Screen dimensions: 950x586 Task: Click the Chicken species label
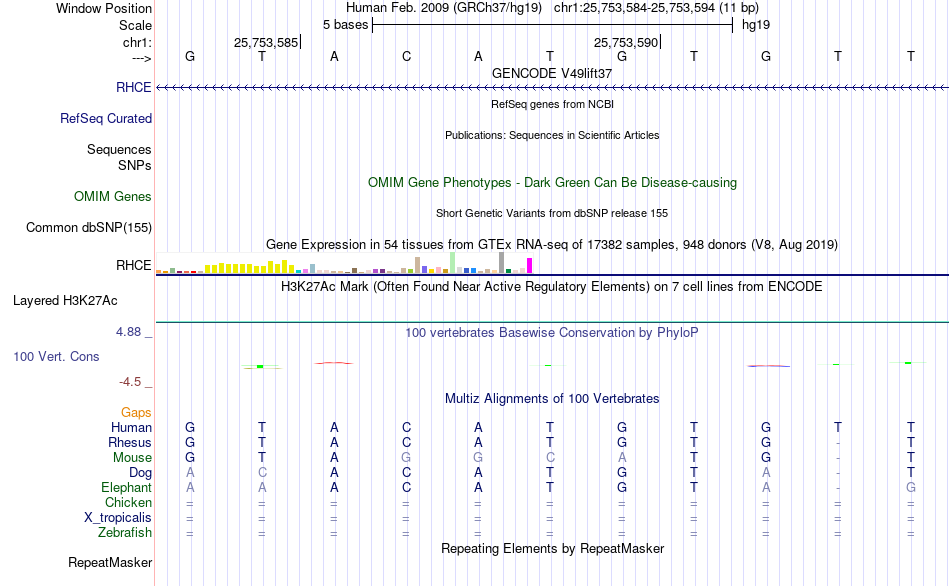tap(128, 502)
